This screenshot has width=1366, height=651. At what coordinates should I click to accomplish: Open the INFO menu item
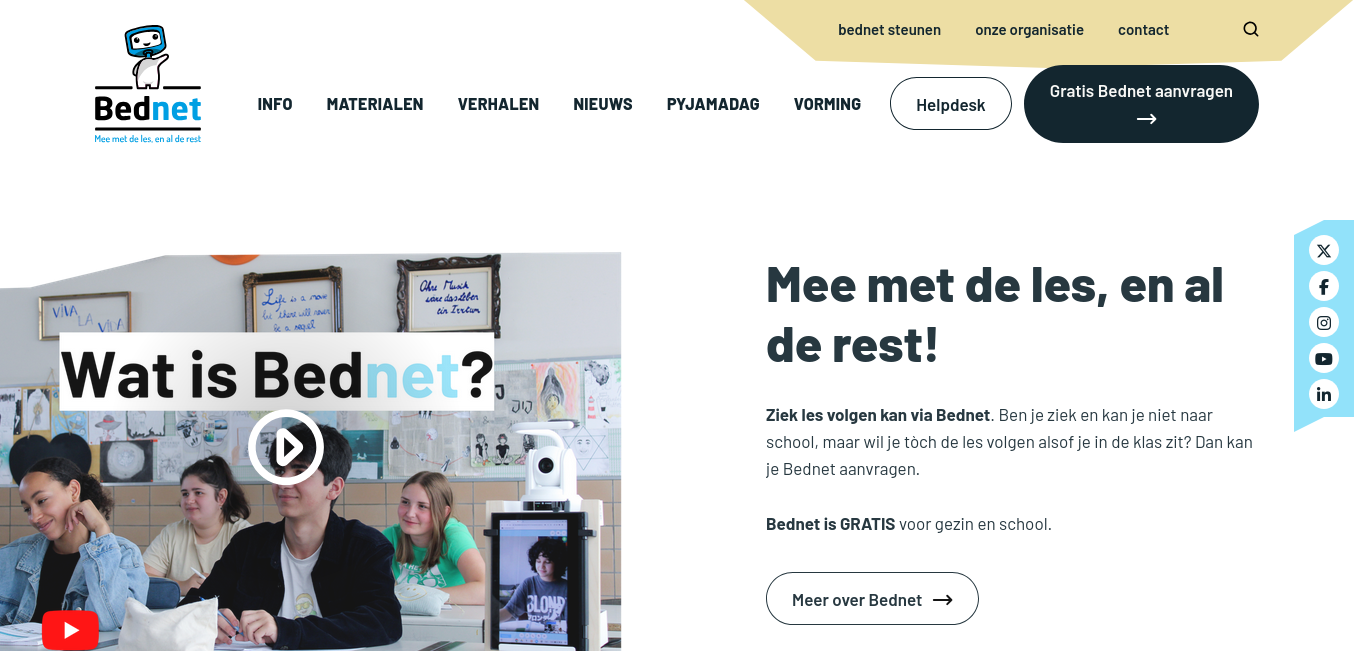[275, 104]
